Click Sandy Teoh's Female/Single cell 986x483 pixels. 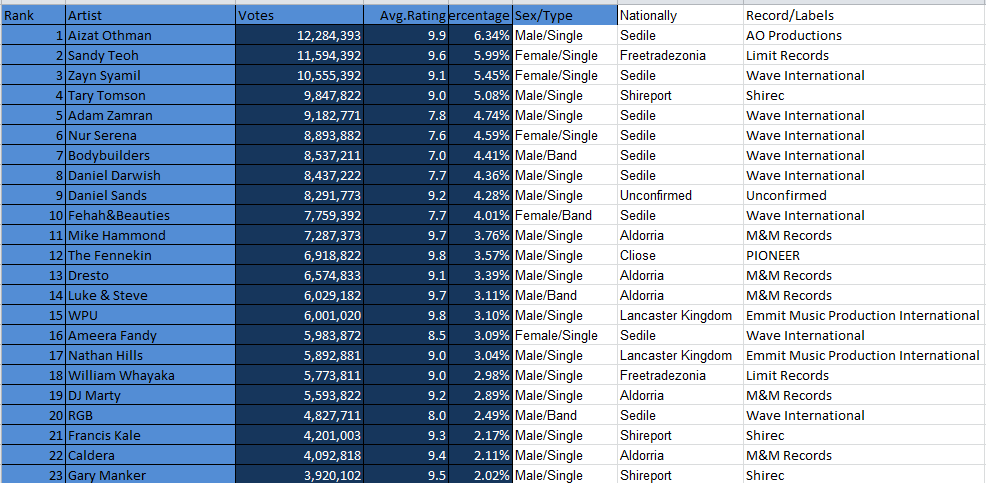[565, 55]
